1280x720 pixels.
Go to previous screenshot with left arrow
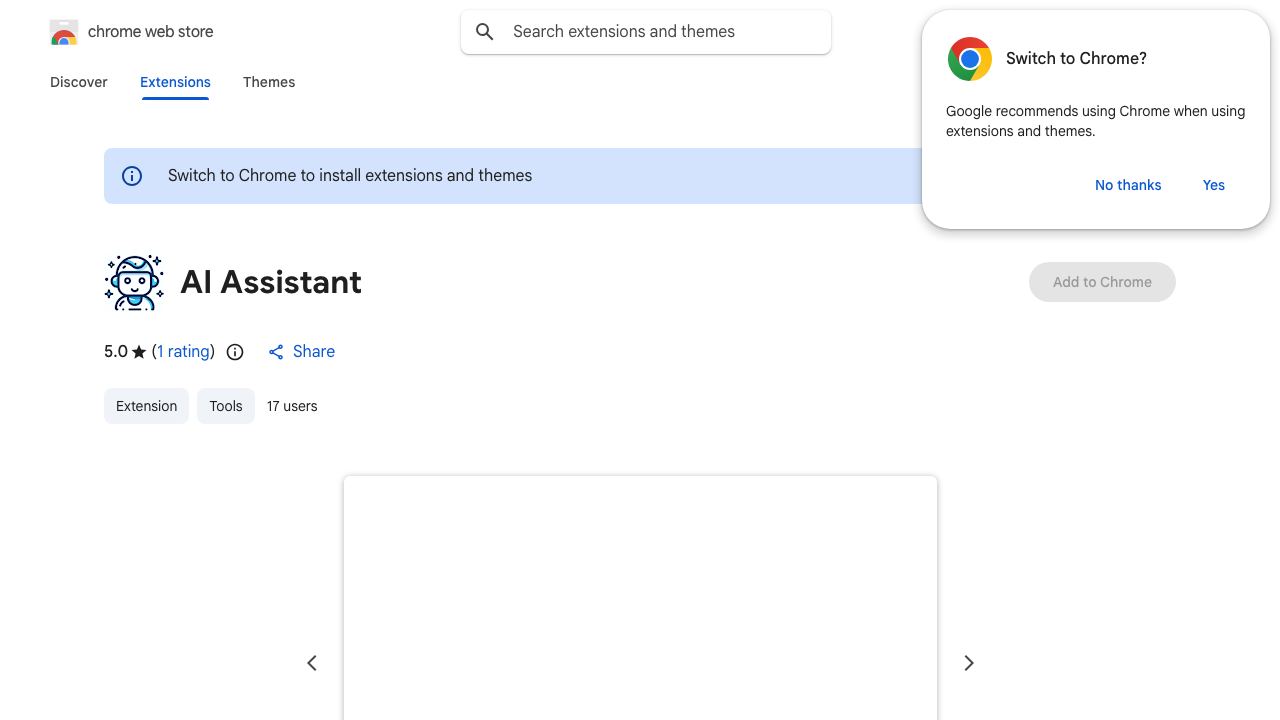click(312, 663)
